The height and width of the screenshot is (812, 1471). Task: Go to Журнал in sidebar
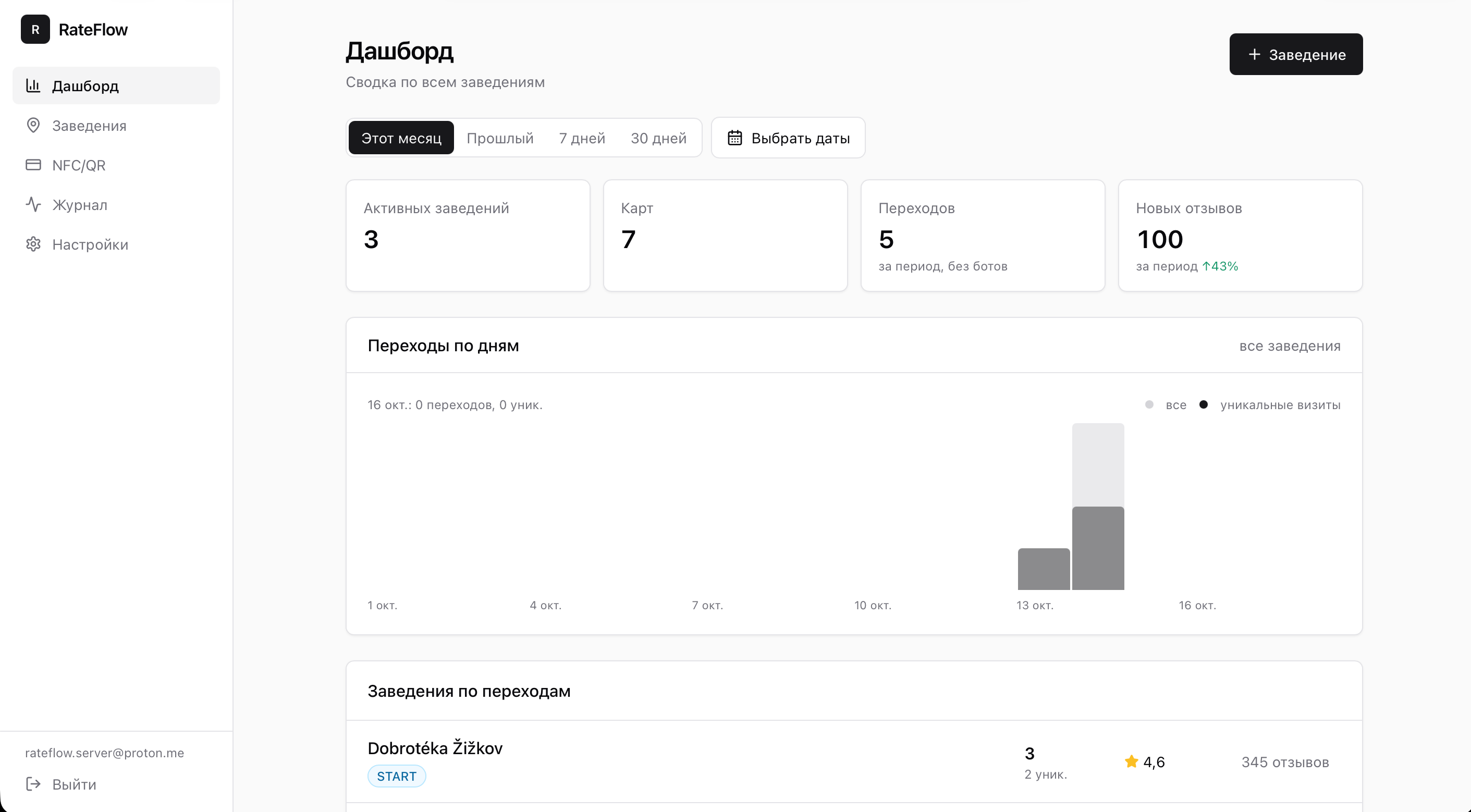click(x=116, y=204)
